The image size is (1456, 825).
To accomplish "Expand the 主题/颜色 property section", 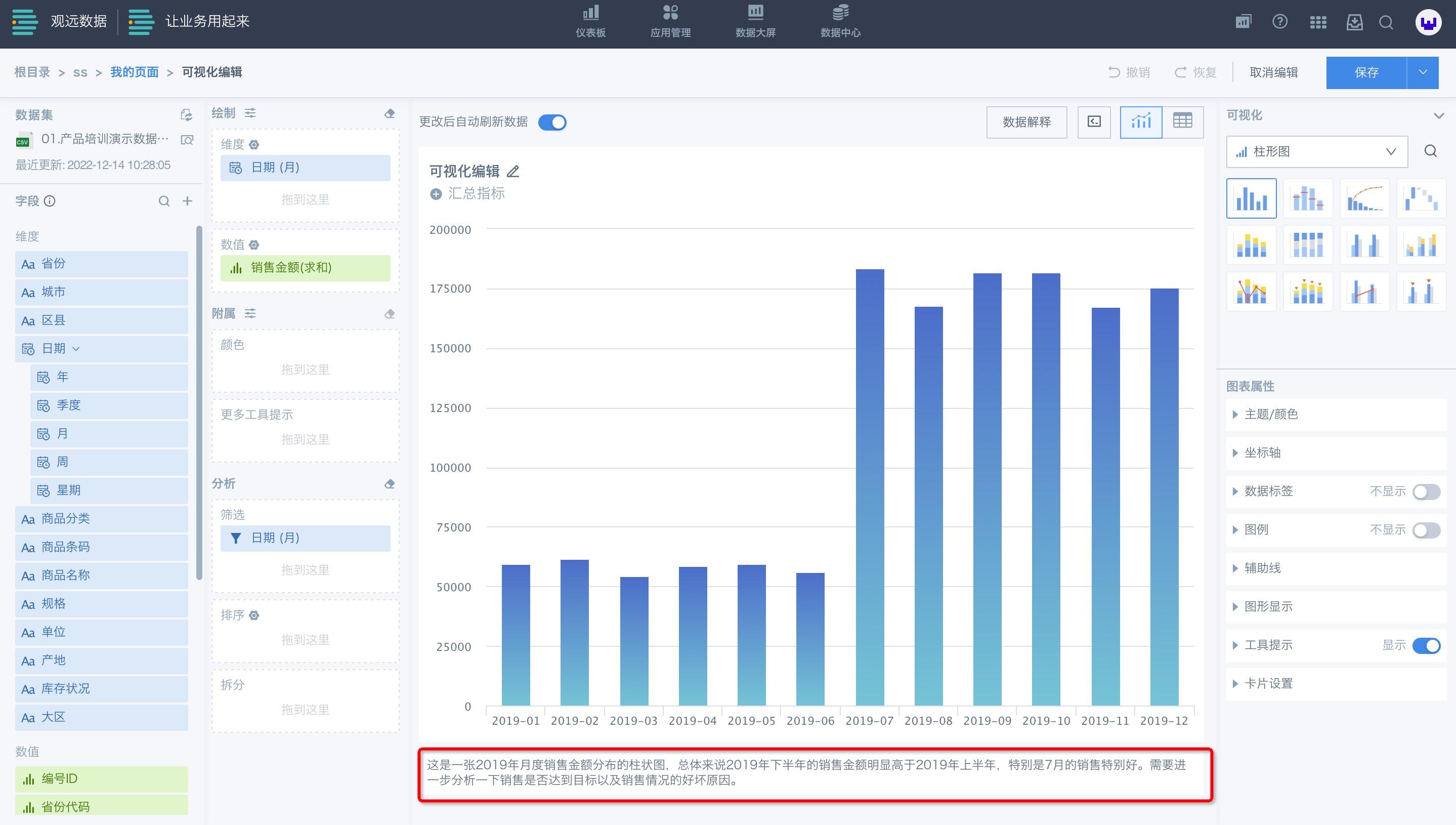I will (1271, 414).
